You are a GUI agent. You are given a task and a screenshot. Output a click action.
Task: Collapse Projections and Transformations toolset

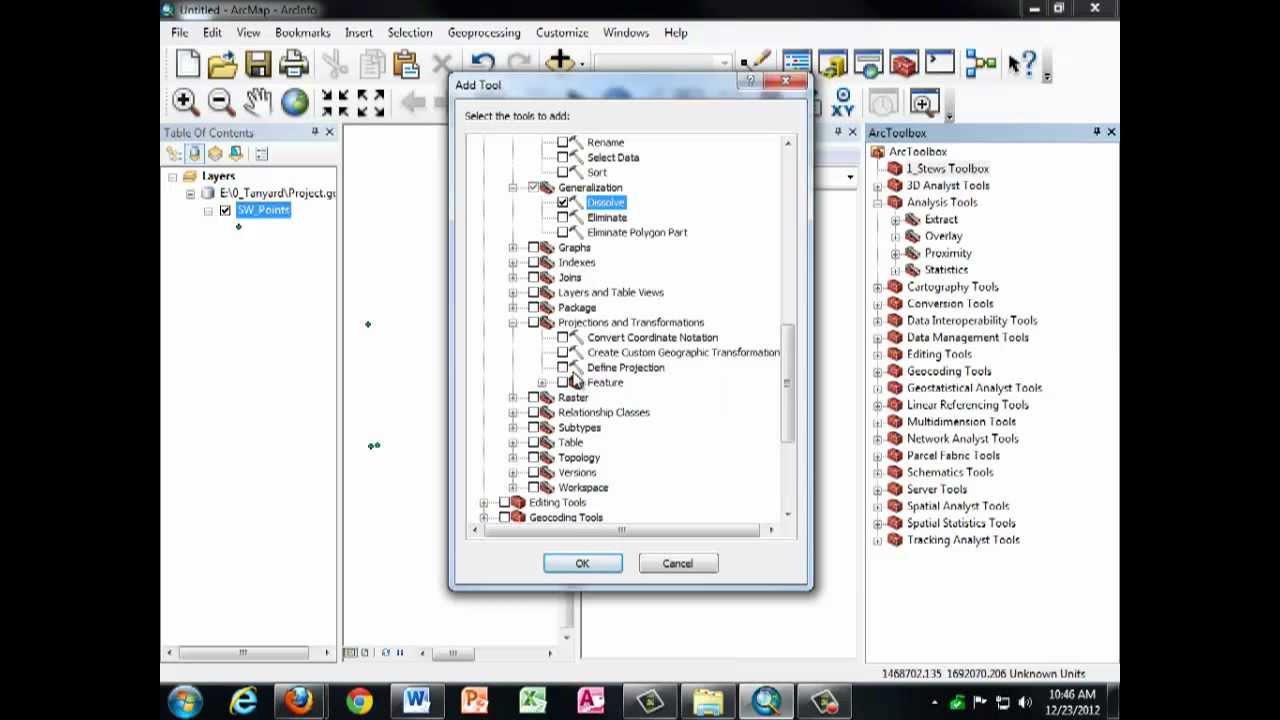(513, 322)
